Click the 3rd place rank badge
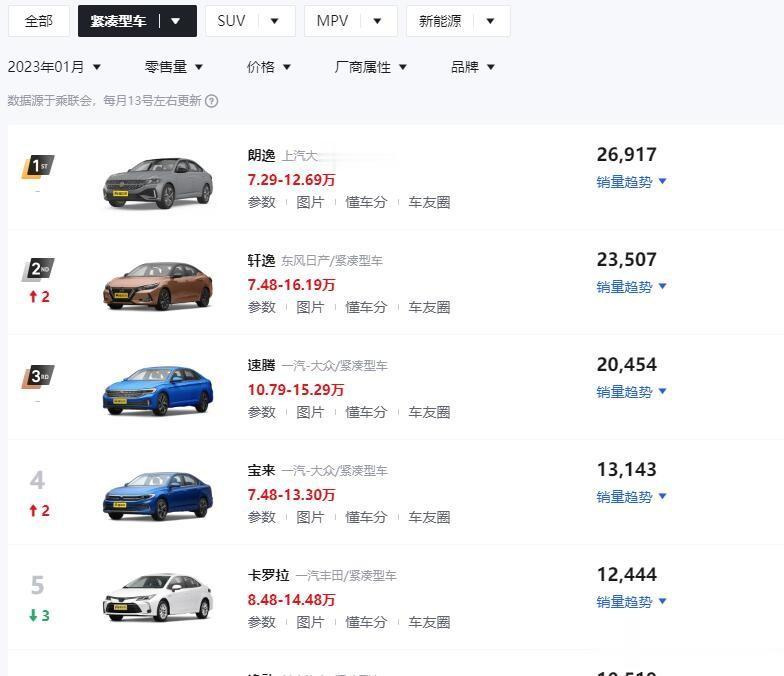 click(38, 377)
